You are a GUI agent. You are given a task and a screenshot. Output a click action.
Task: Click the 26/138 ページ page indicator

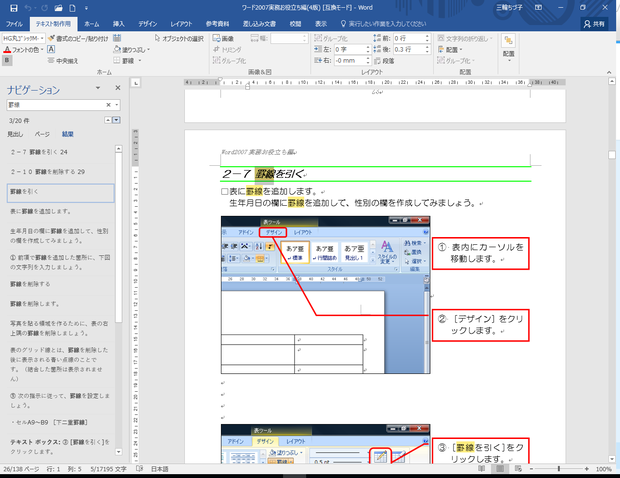[x=21, y=469]
